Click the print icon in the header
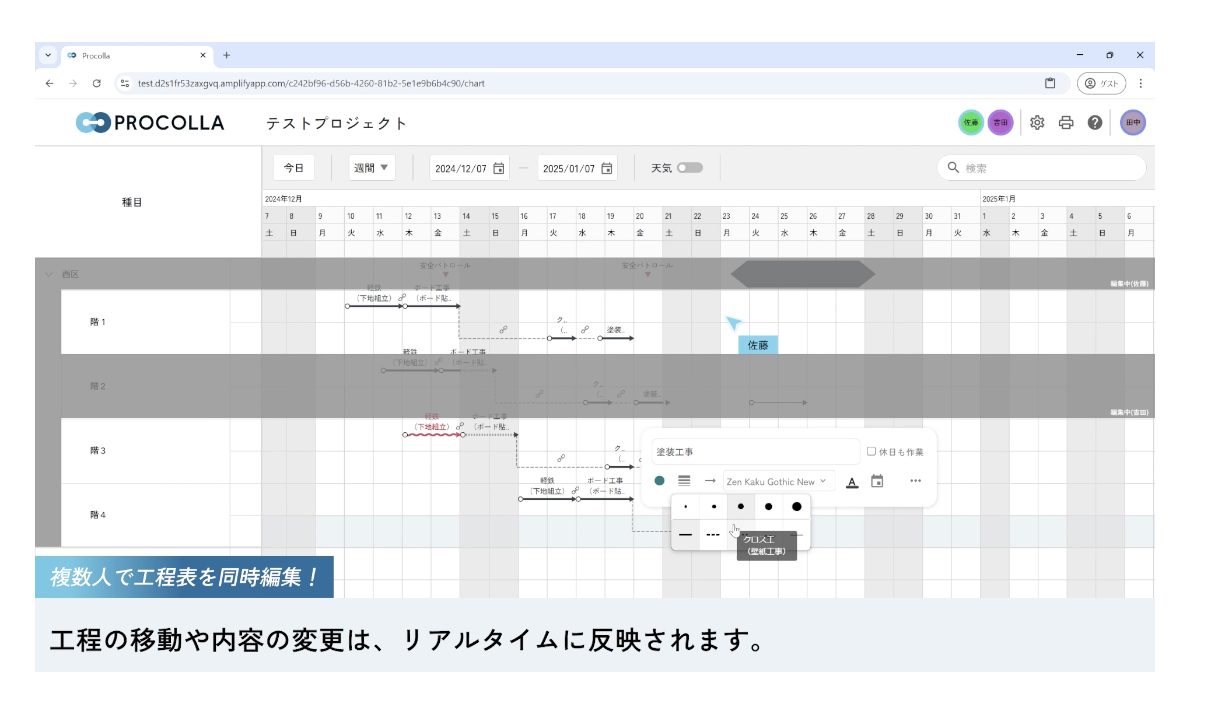The width and height of the screenshot is (1220, 710). click(1066, 123)
